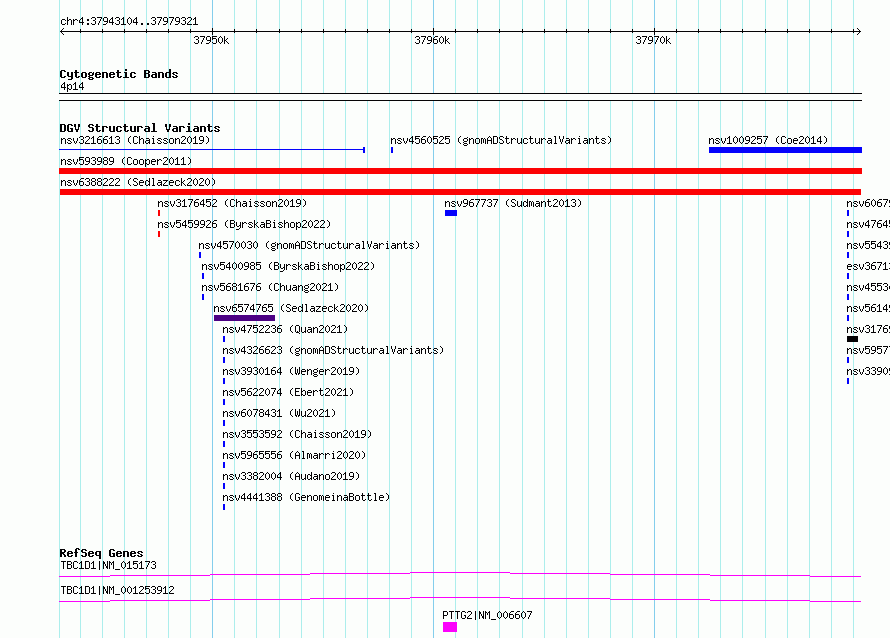Select nsv3553592 (Chaisson2019) label
Screen dimensions: 890x638
pyautogui.click(x=297, y=434)
